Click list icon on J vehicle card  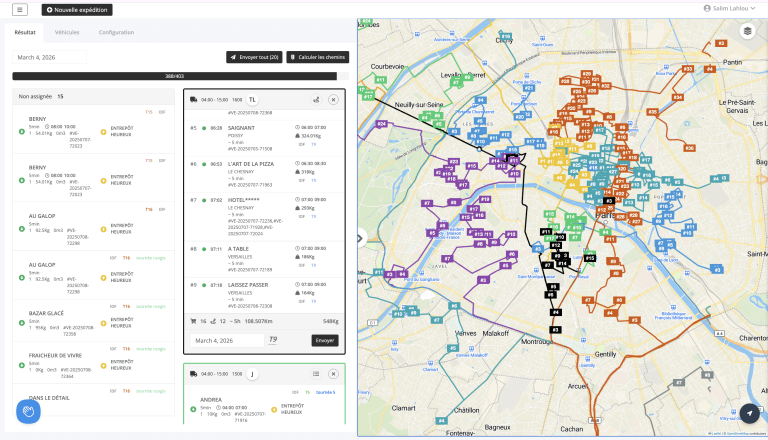coord(315,374)
